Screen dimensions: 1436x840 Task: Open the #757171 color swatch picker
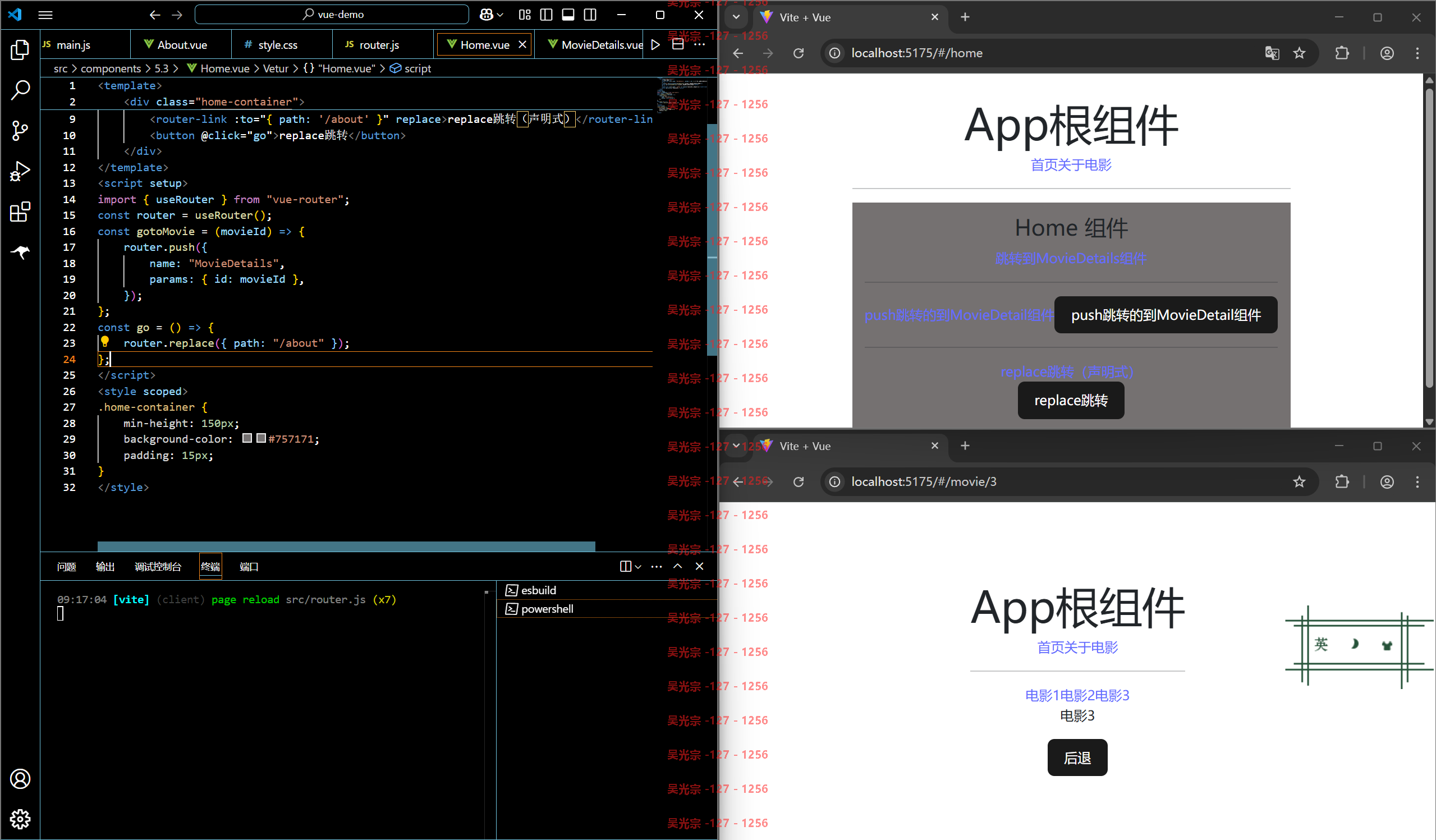(261, 438)
